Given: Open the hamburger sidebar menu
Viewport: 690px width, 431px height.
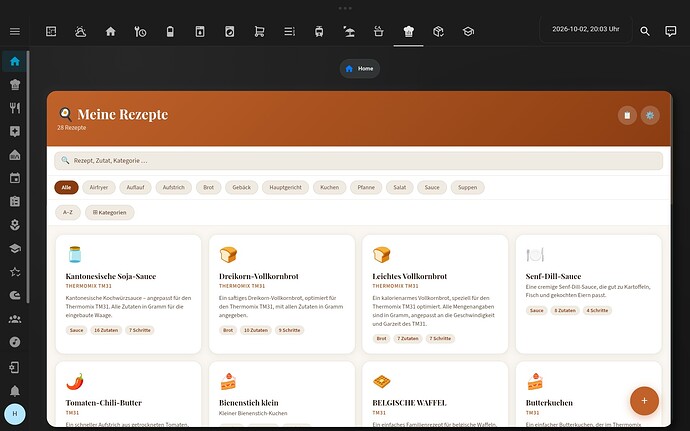Looking at the screenshot, I should point(15,31).
